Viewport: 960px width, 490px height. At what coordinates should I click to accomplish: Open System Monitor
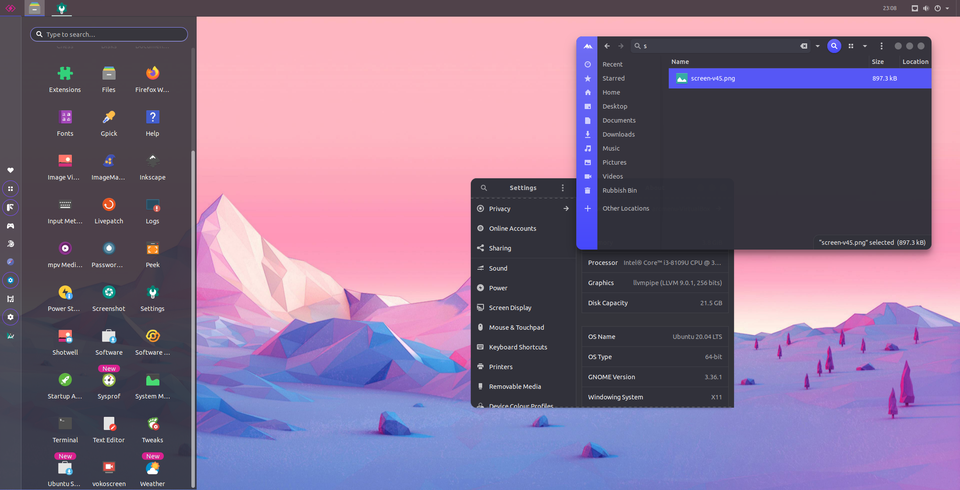(152, 386)
